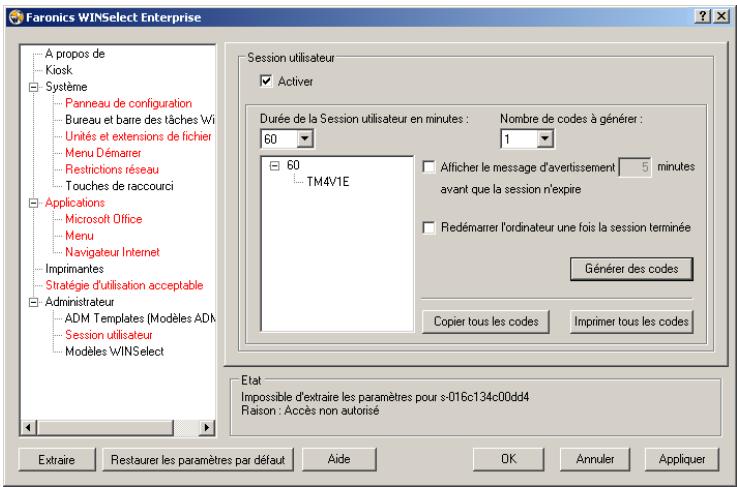The width and height of the screenshot is (737, 487).
Task: Uncheck the Activer checkbox
Action: (266, 81)
